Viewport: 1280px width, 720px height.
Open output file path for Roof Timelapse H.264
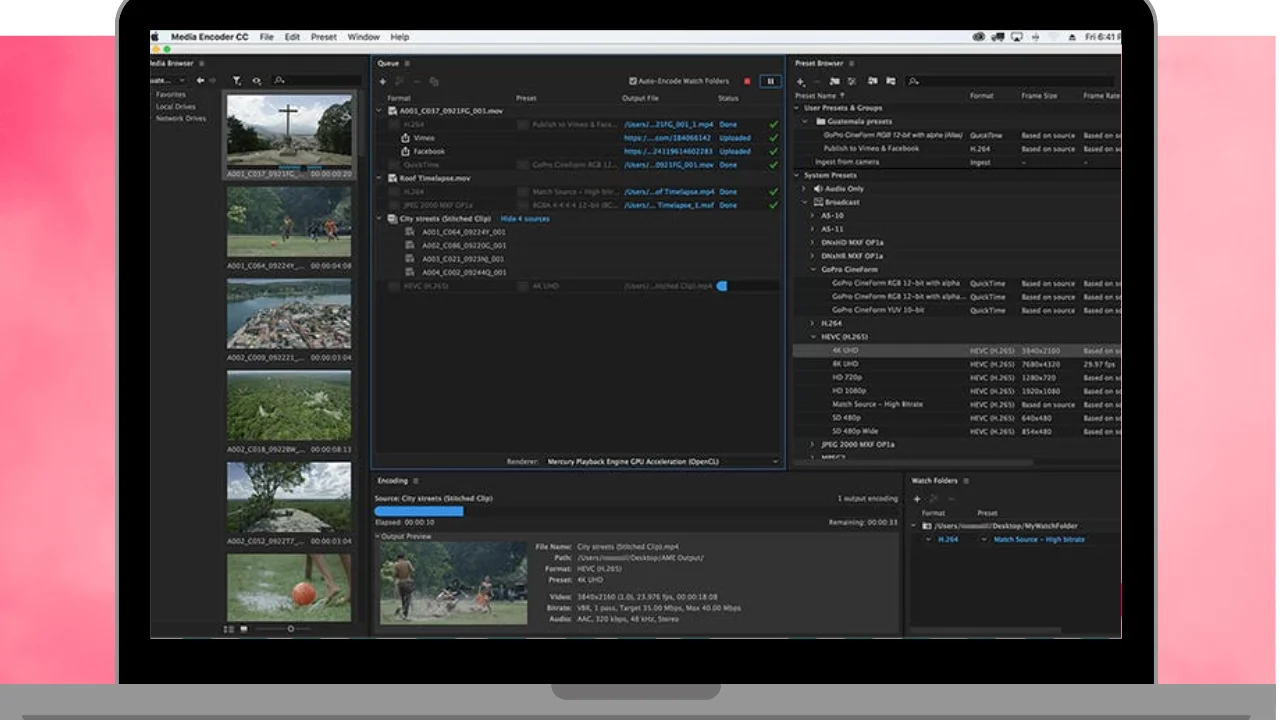(669, 191)
